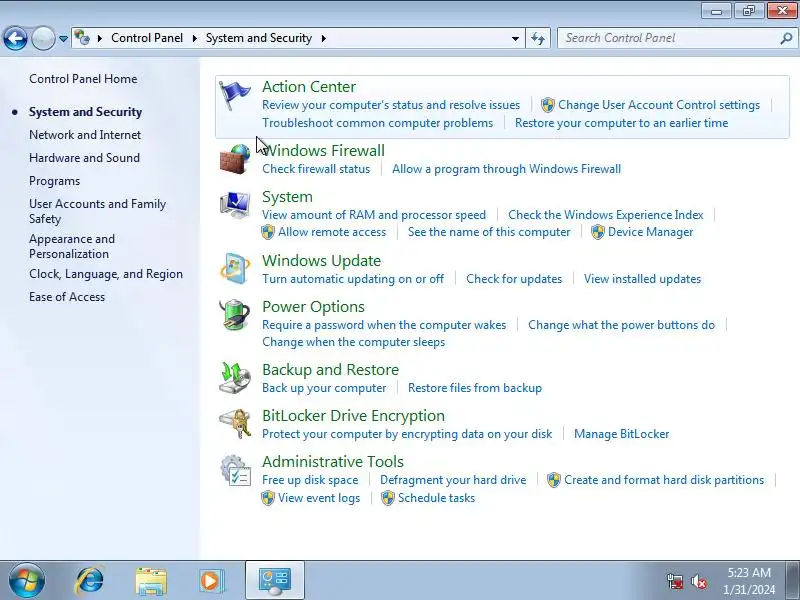800x600 pixels.
Task: Click the Back navigation arrow button
Action: 15,38
